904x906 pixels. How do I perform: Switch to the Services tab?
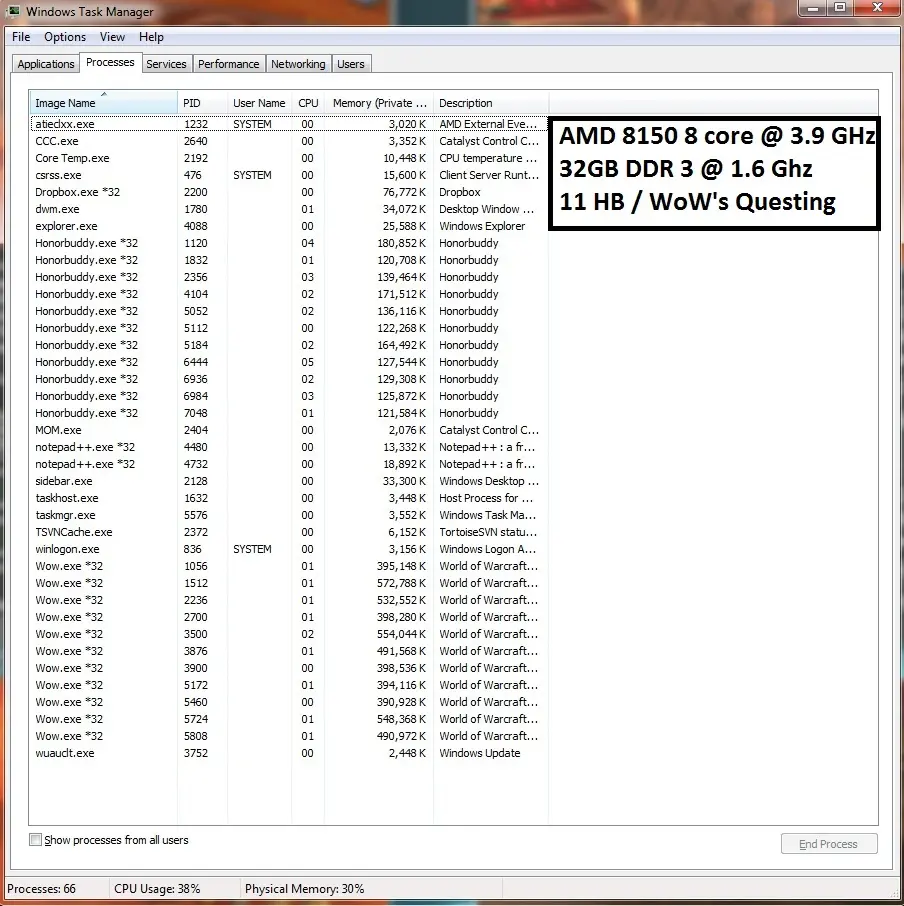click(166, 64)
